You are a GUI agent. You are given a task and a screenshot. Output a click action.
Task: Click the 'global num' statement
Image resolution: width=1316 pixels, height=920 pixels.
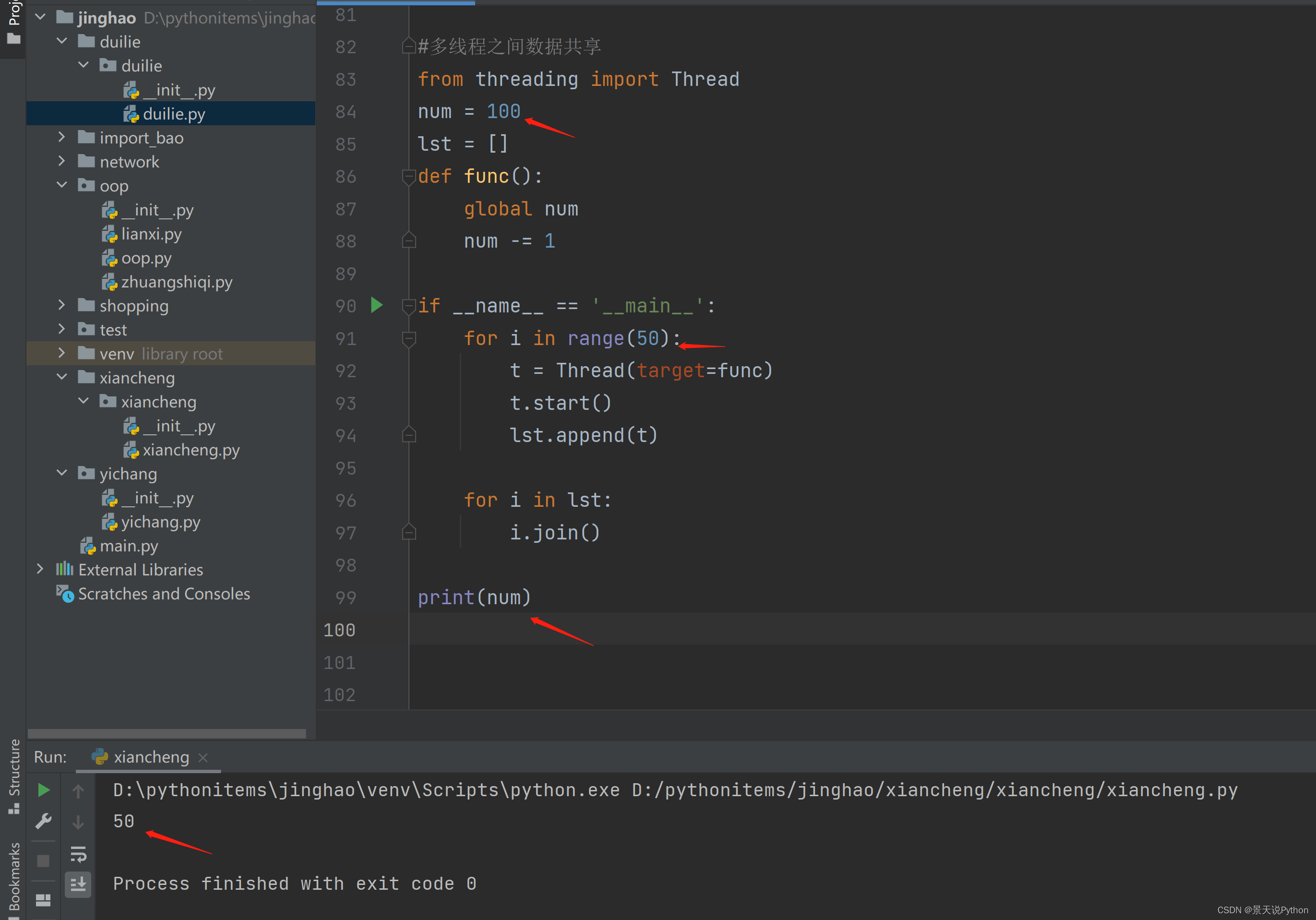click(x=521, y=209)
